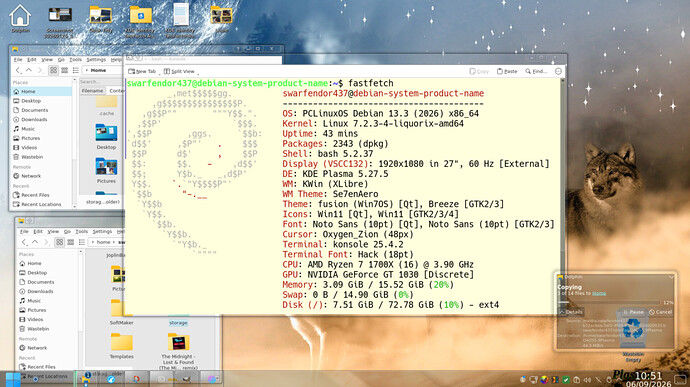This screenshot has height=387, width=690.
Task: Click the Search field in upper Dolphin
Action: 101,82
